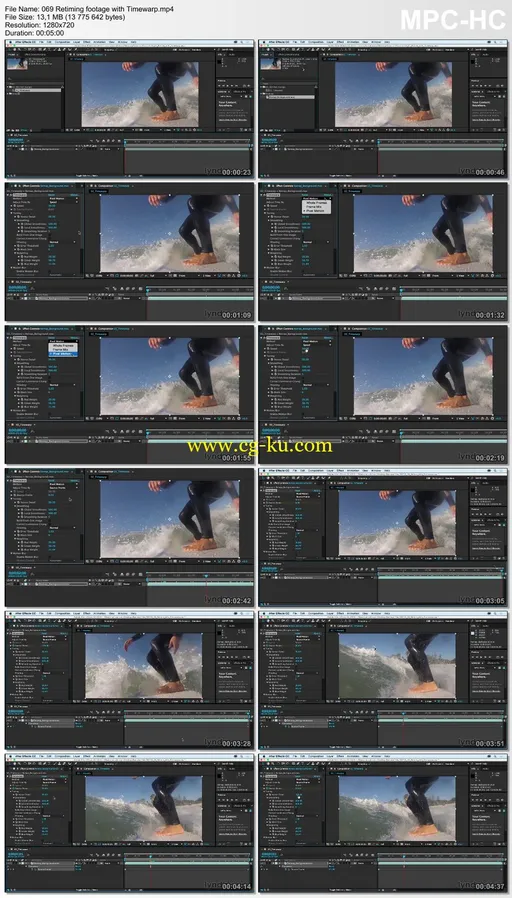Open the thumbnail frame stamped 00:02:19

tap(383, 395)
